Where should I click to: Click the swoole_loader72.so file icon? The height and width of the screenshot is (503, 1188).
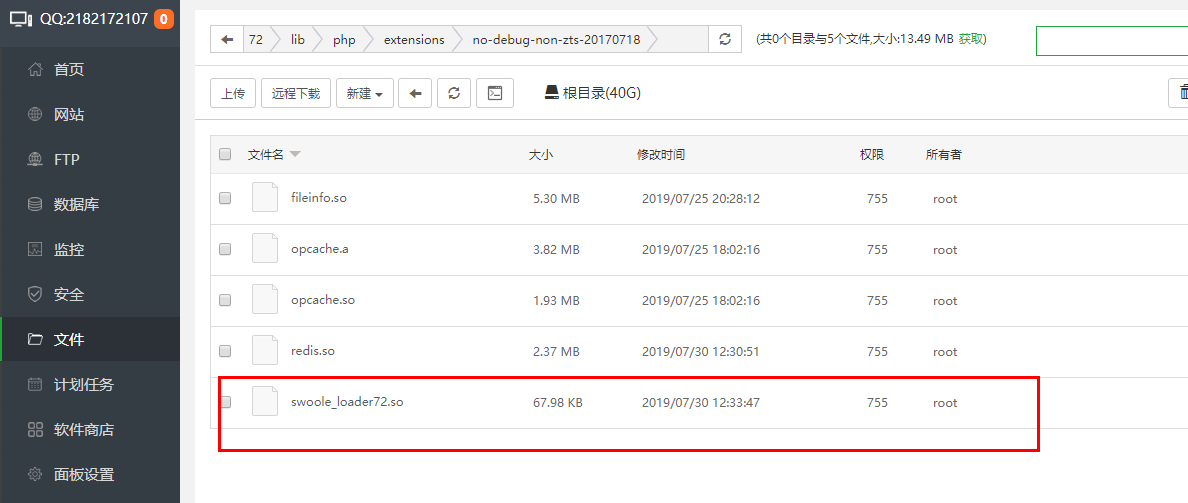[x=264, y=402]
